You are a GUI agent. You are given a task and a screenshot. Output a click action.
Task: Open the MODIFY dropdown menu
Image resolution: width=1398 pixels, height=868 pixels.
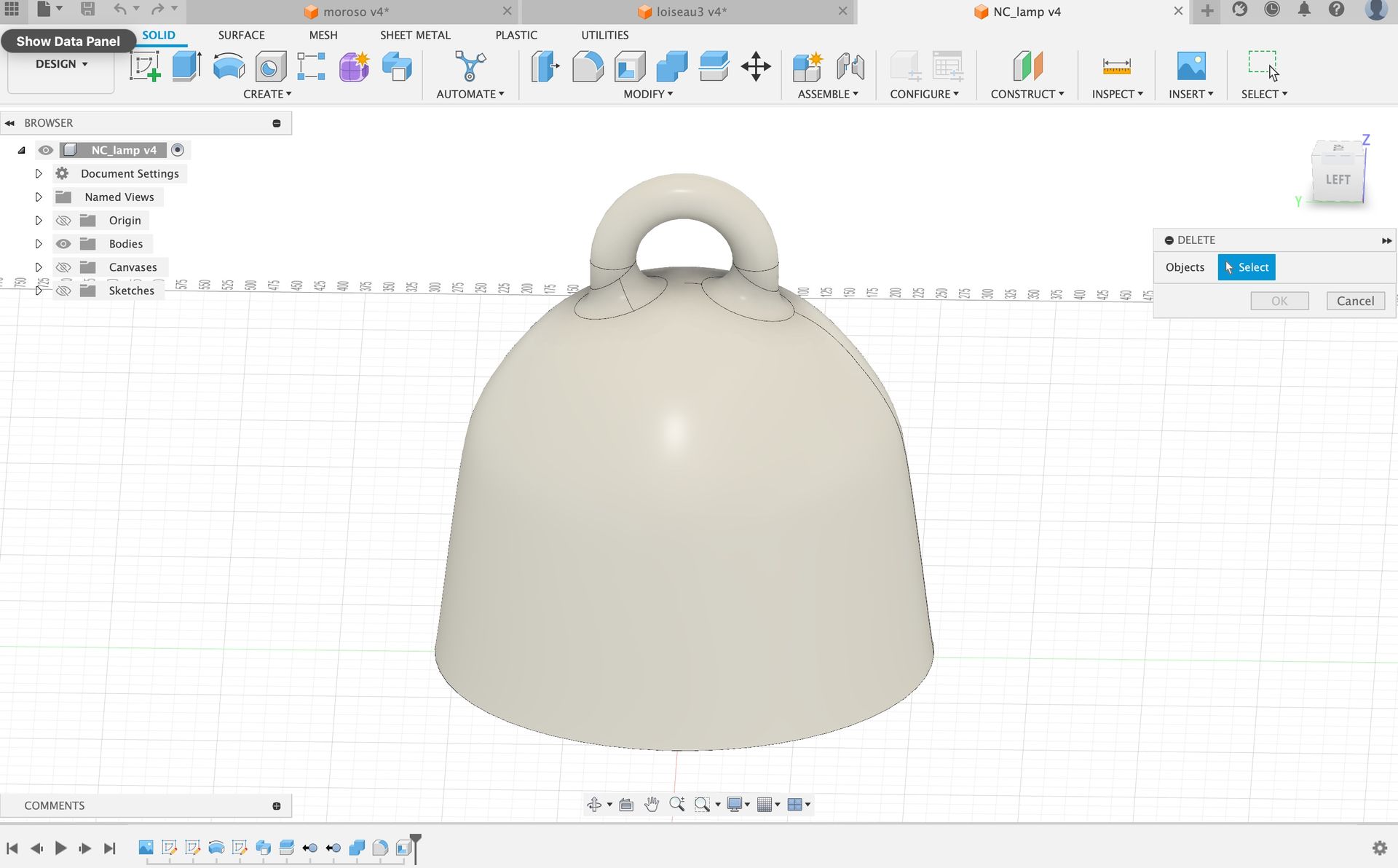point(647,94)
